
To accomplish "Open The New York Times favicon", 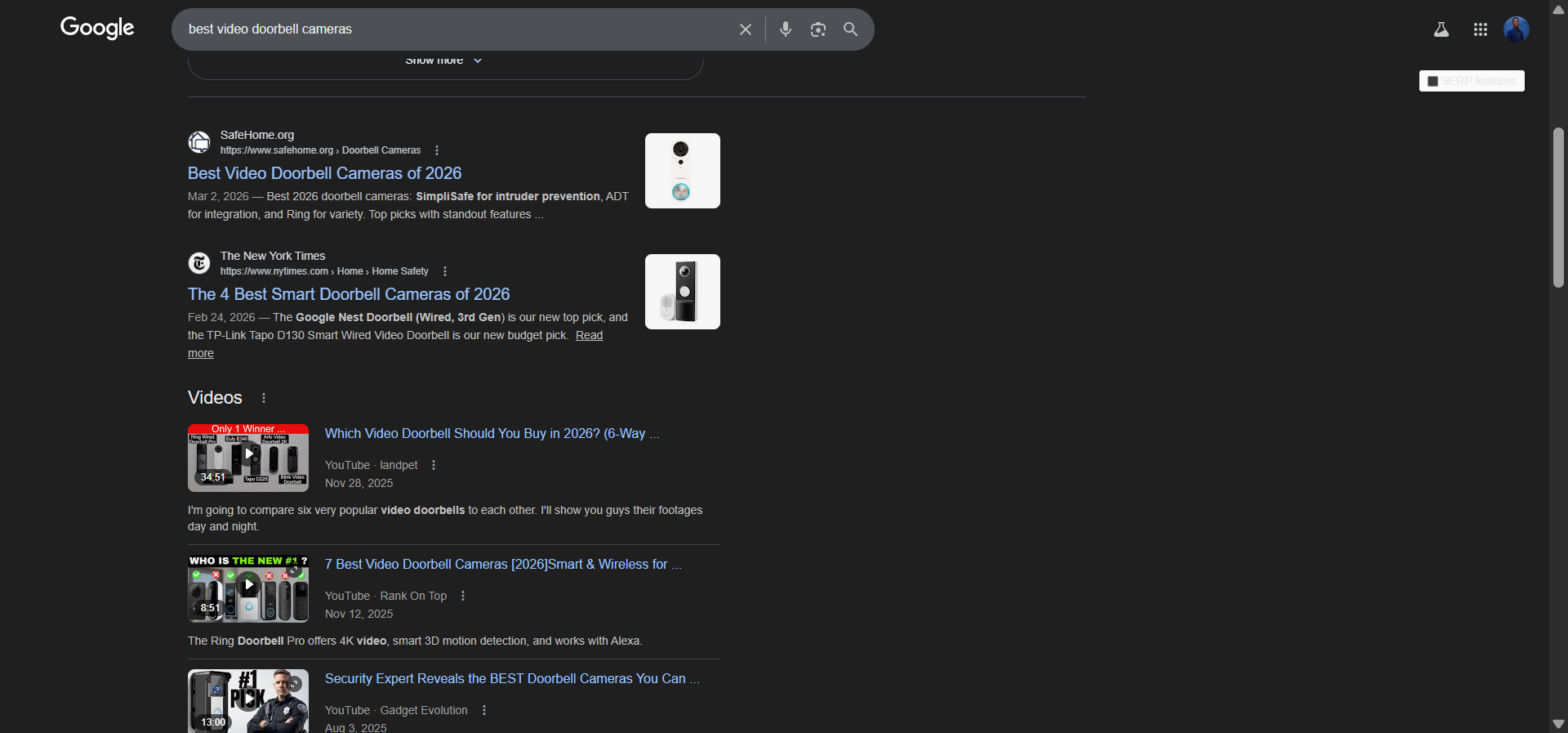I will (x=199, y=263).
